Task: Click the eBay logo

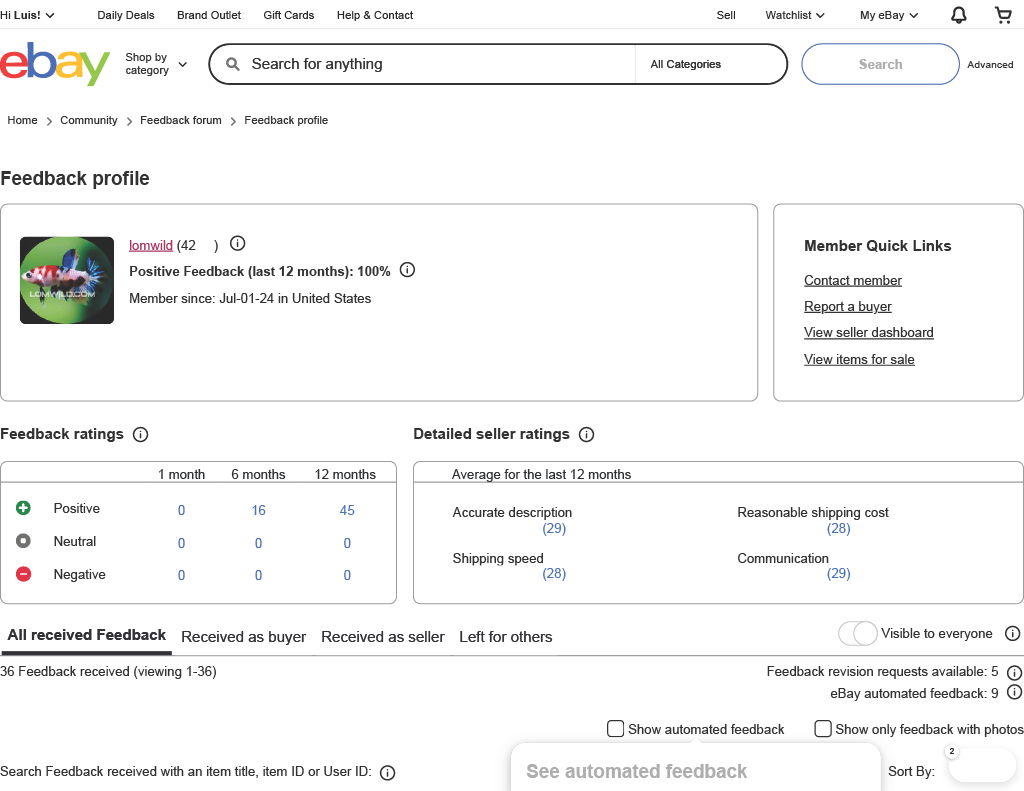Action: pyautogui.click(x=55, y=64)
